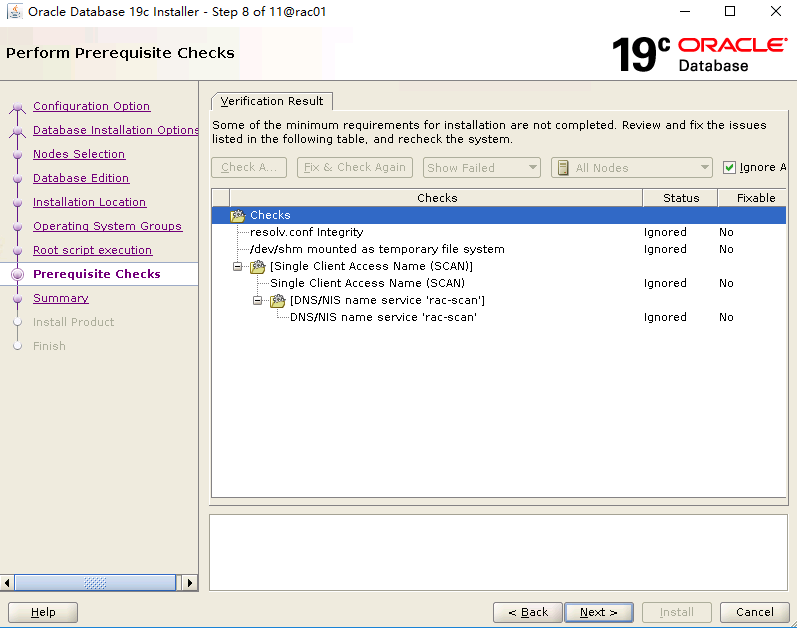797x628 pixels.
Task: Click the sidebar scroll left arrow
Action: (7, 583)
